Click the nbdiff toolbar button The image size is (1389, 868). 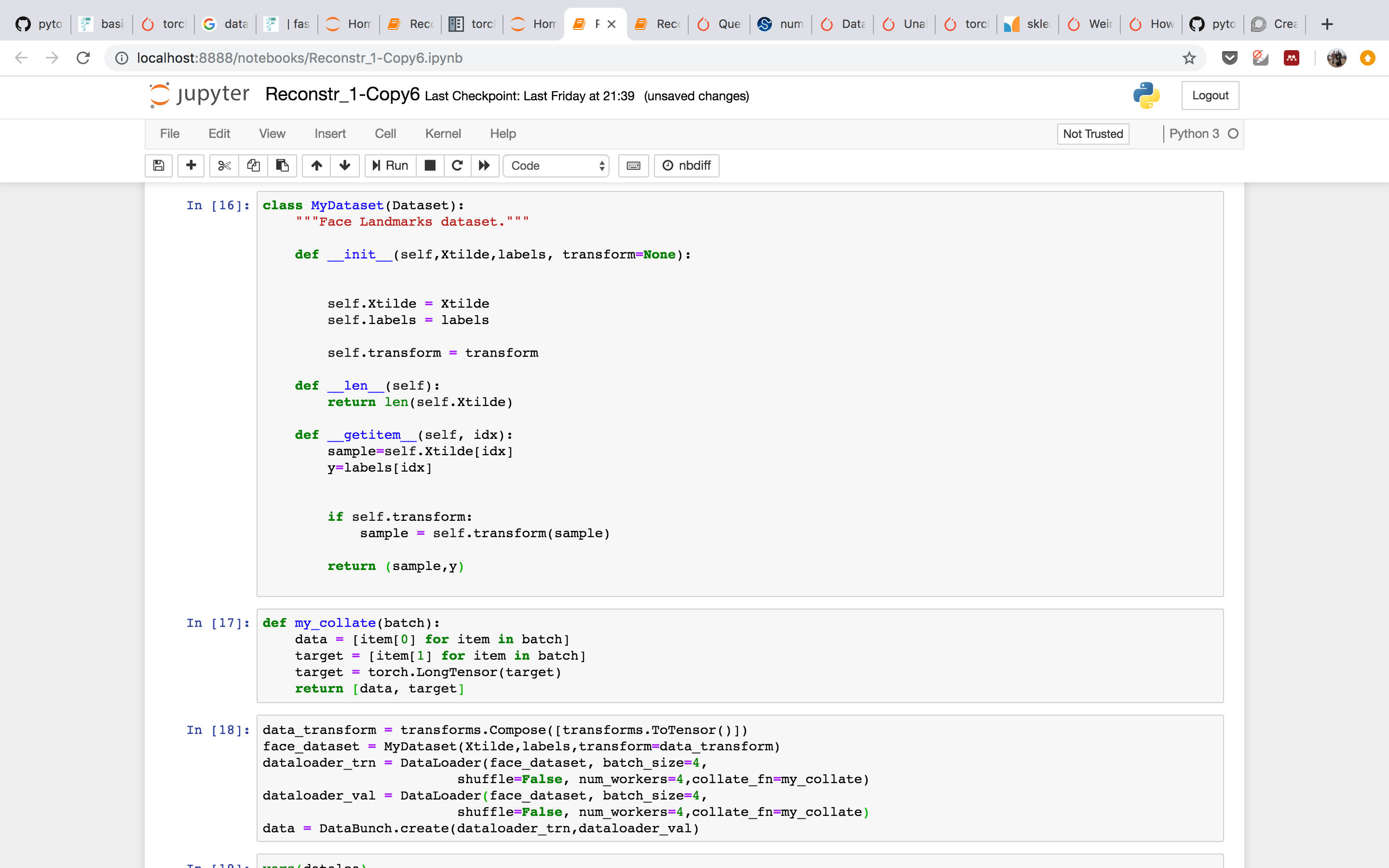686,165
